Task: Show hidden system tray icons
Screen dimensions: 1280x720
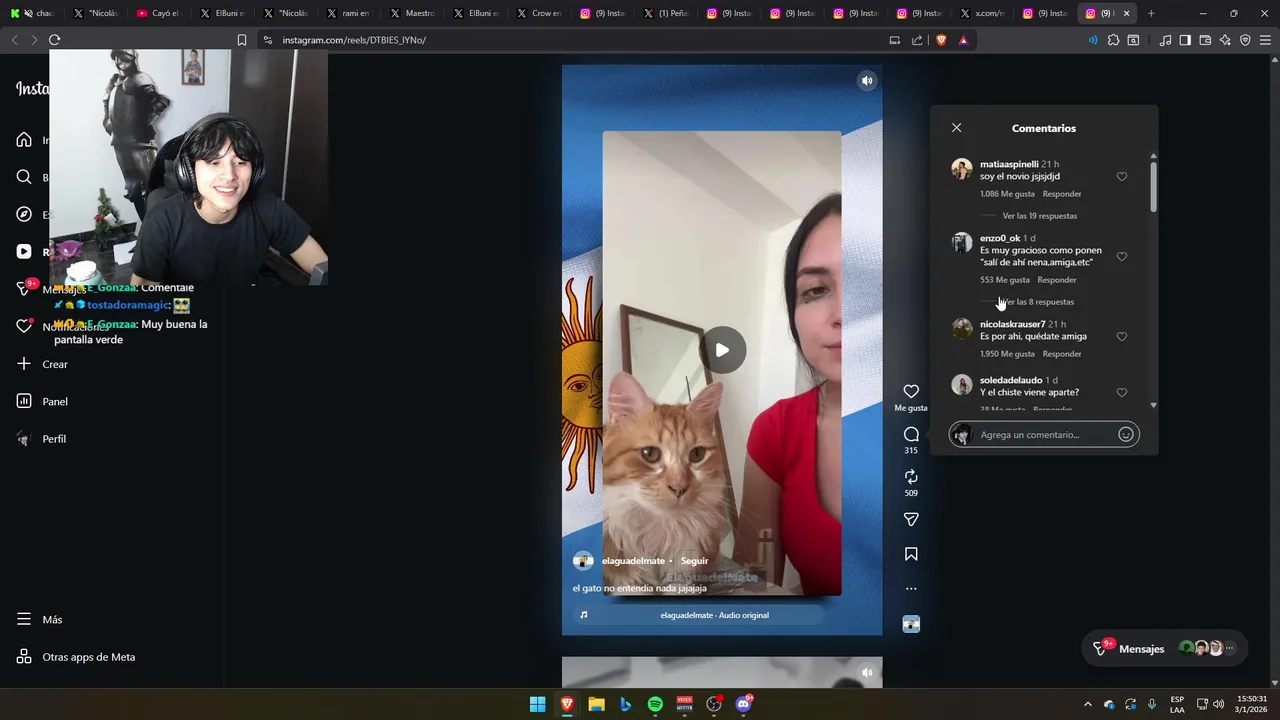Action: tap(1088, 704)
